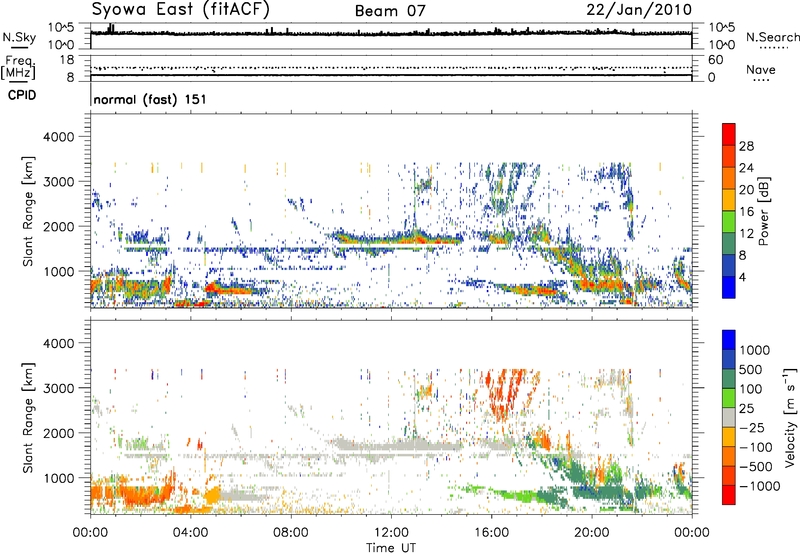Click the '60' Nave axis tick label
This screenshot has height=554, width=800.
click(715, 60)
